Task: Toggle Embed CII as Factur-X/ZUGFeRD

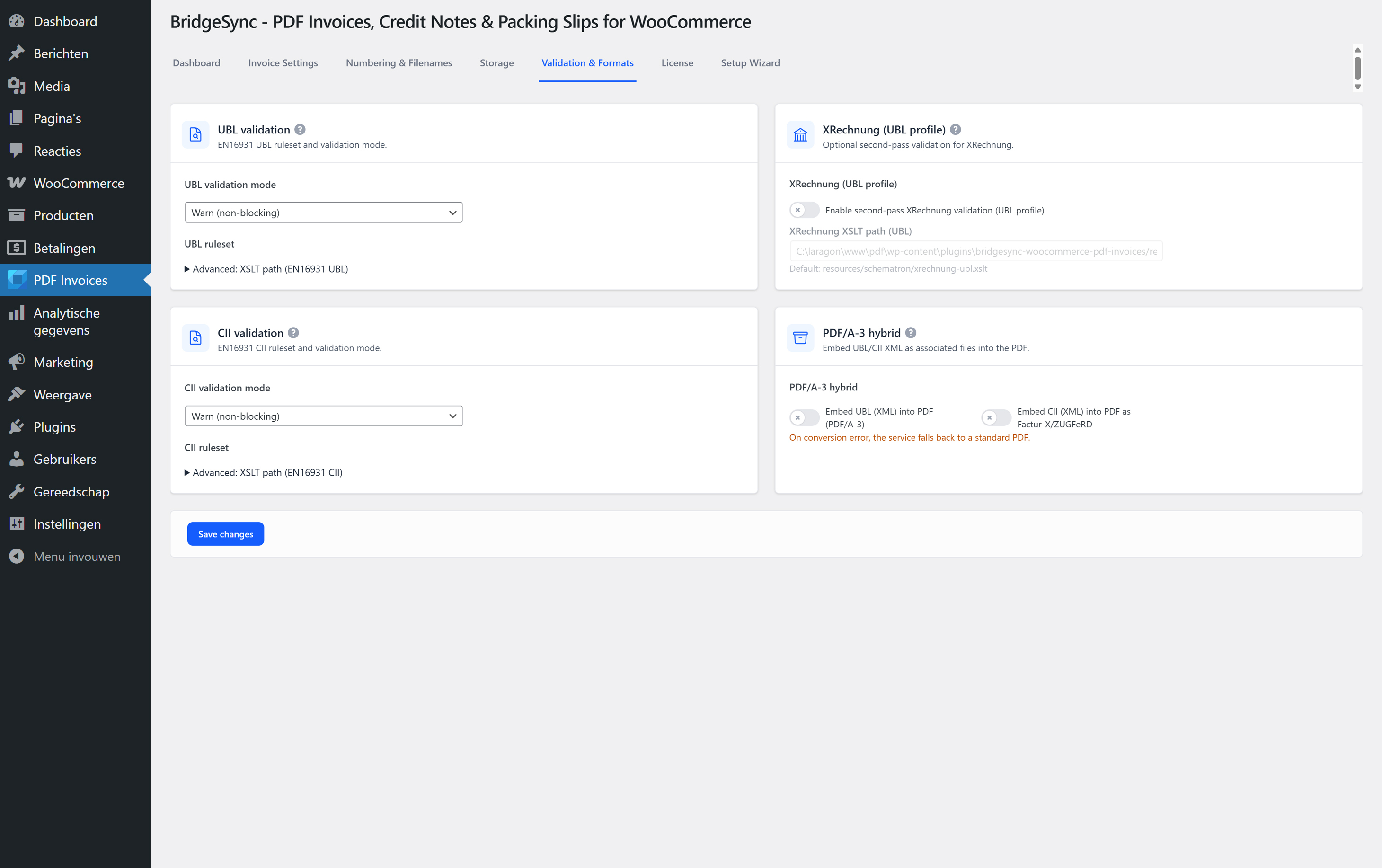Action: coord(996,417)
